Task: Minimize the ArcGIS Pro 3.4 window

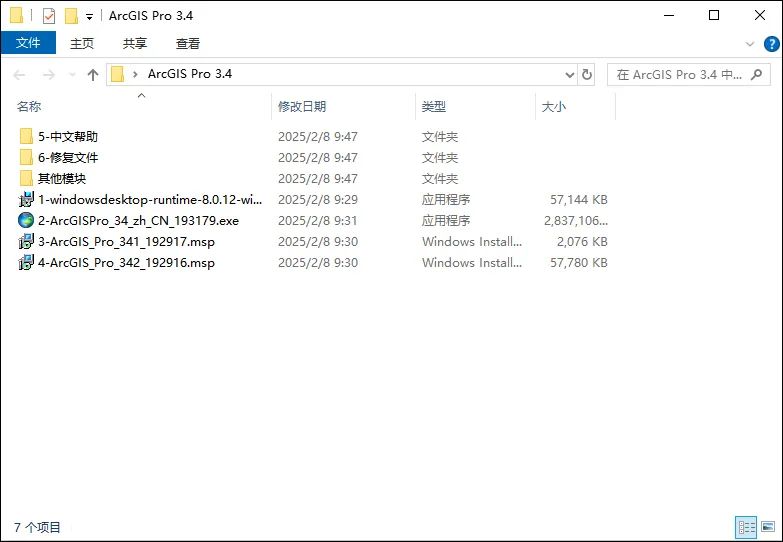Action: pos(669,15)
